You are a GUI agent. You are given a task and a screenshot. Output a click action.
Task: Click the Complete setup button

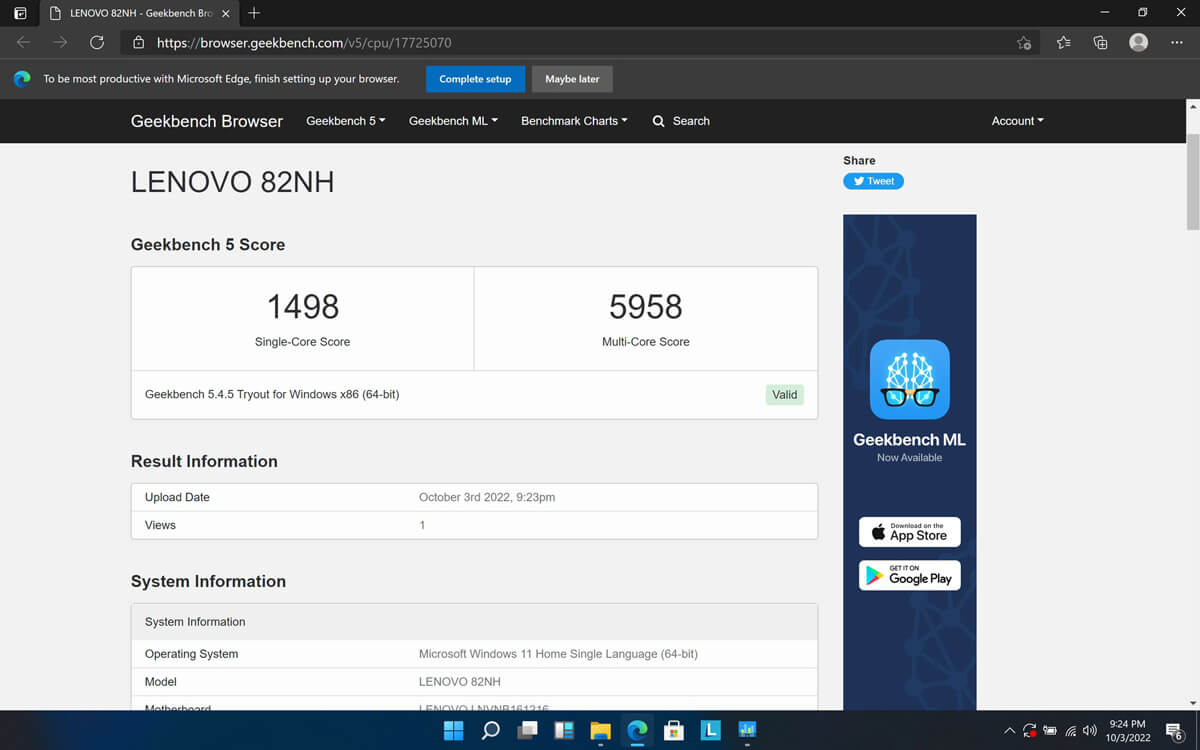click(475, 79)
